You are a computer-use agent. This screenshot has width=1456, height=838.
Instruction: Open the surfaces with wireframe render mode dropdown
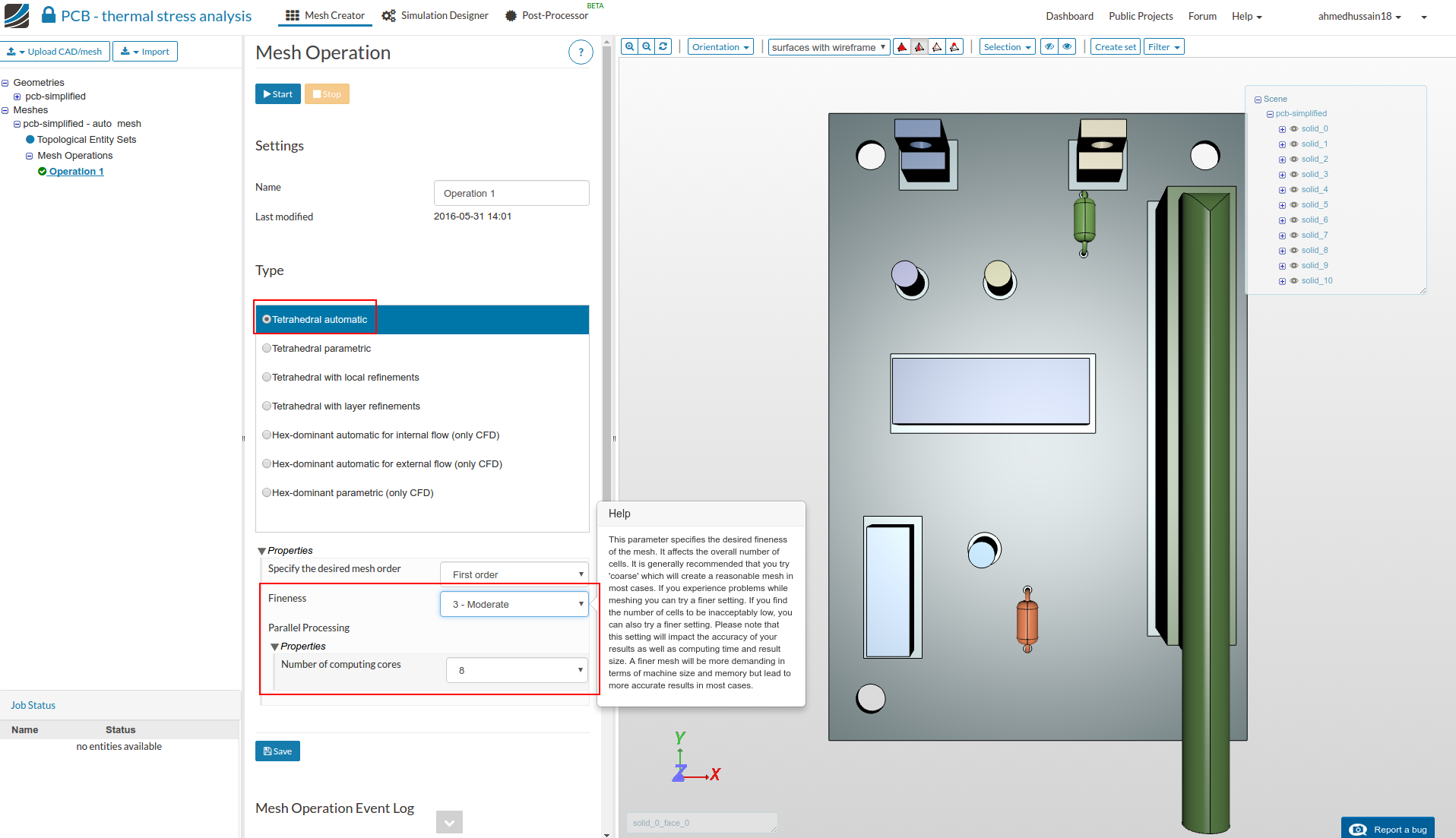(x=828, y=47)
